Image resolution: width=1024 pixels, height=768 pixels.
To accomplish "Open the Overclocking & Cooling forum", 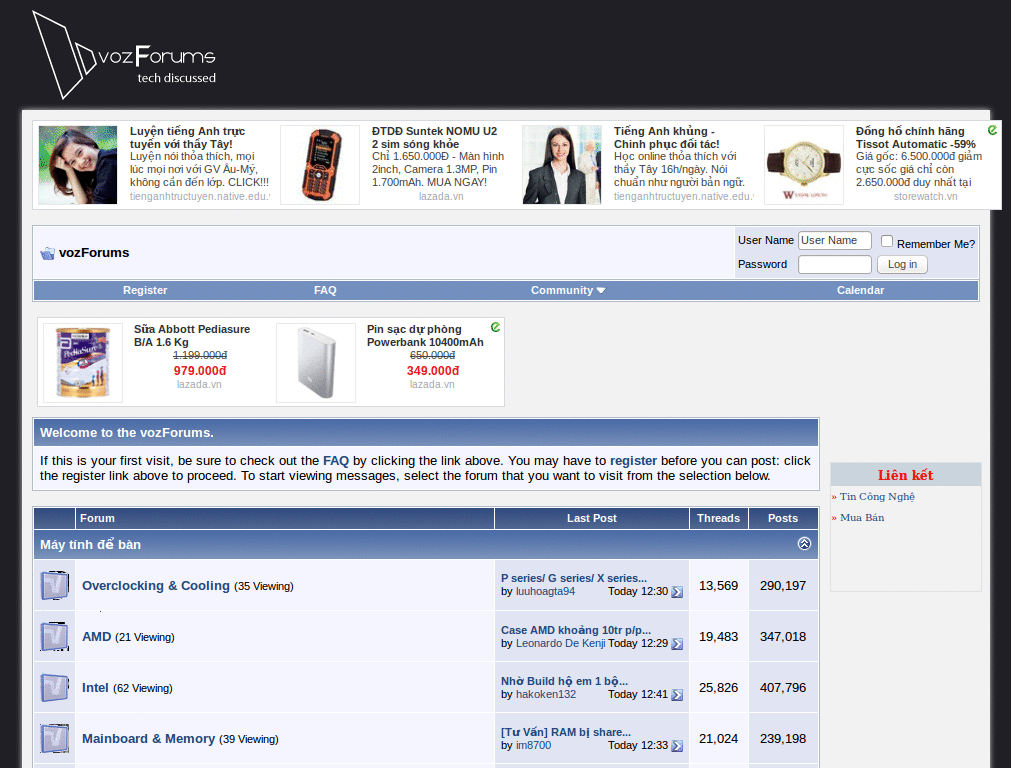I will click(x=156, y=586).
